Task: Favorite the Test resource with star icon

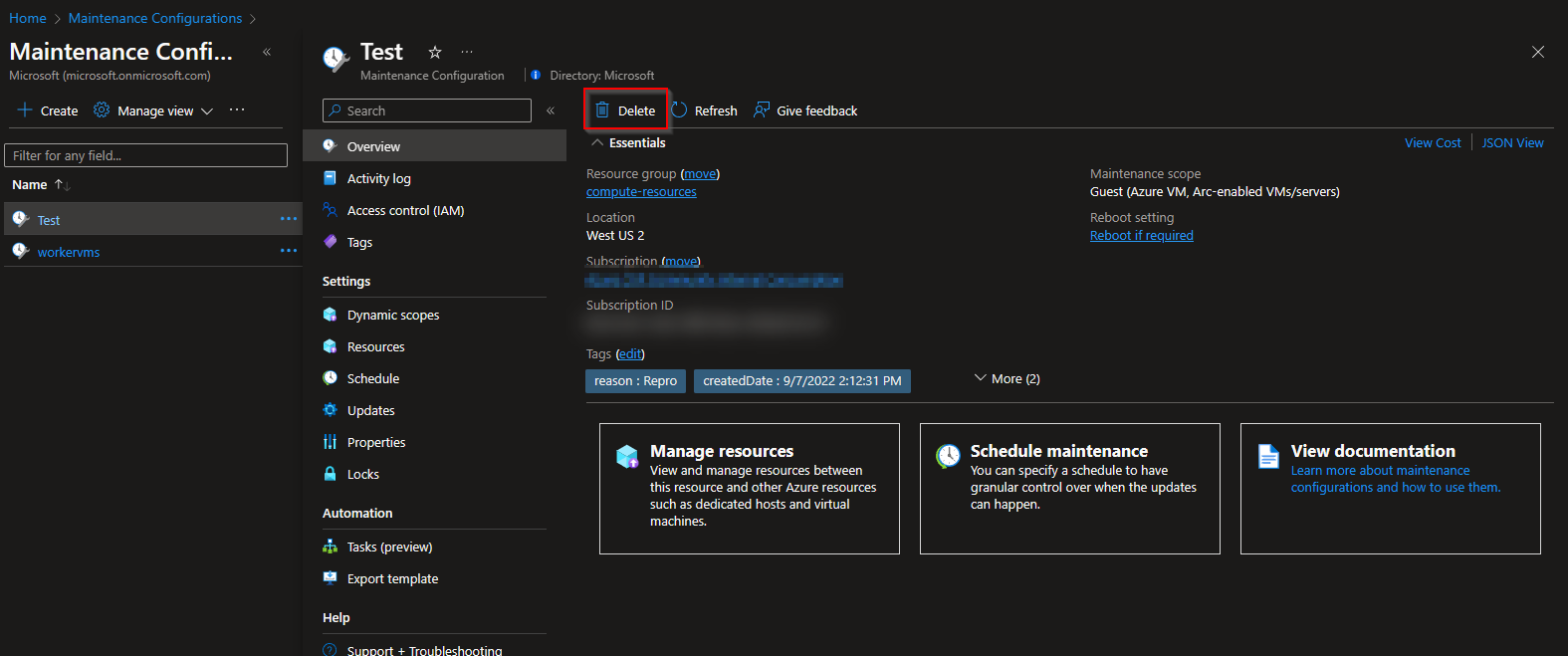Action: point(435,52)
